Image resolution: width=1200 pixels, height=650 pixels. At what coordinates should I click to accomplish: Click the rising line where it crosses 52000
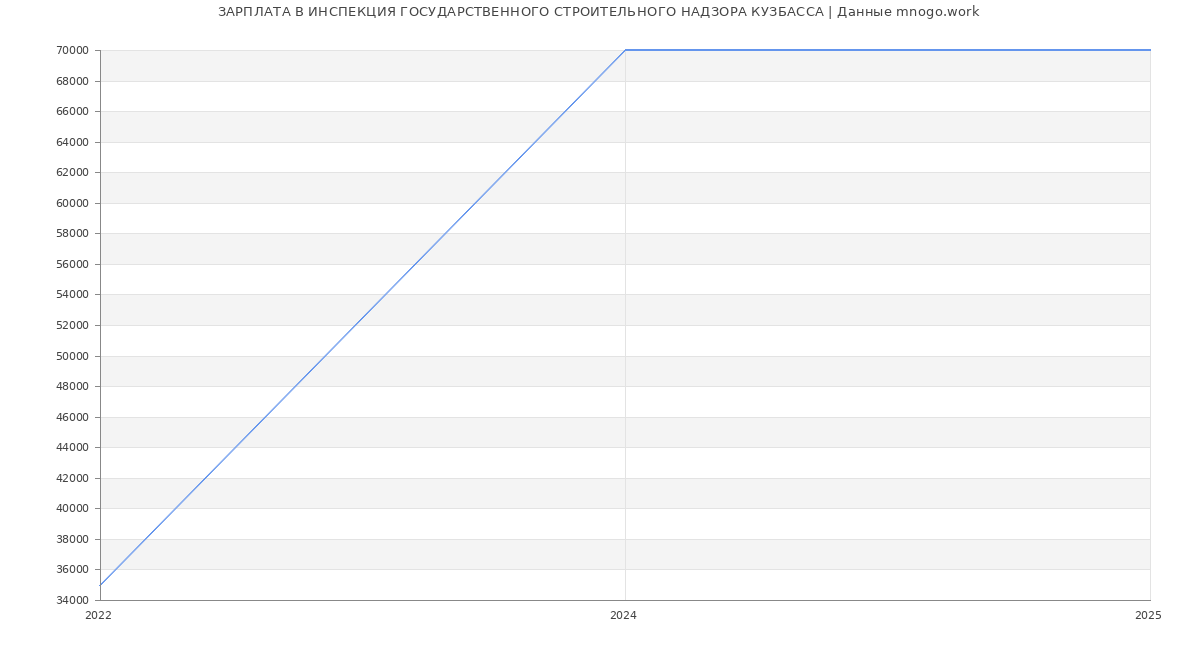(355, 325)
